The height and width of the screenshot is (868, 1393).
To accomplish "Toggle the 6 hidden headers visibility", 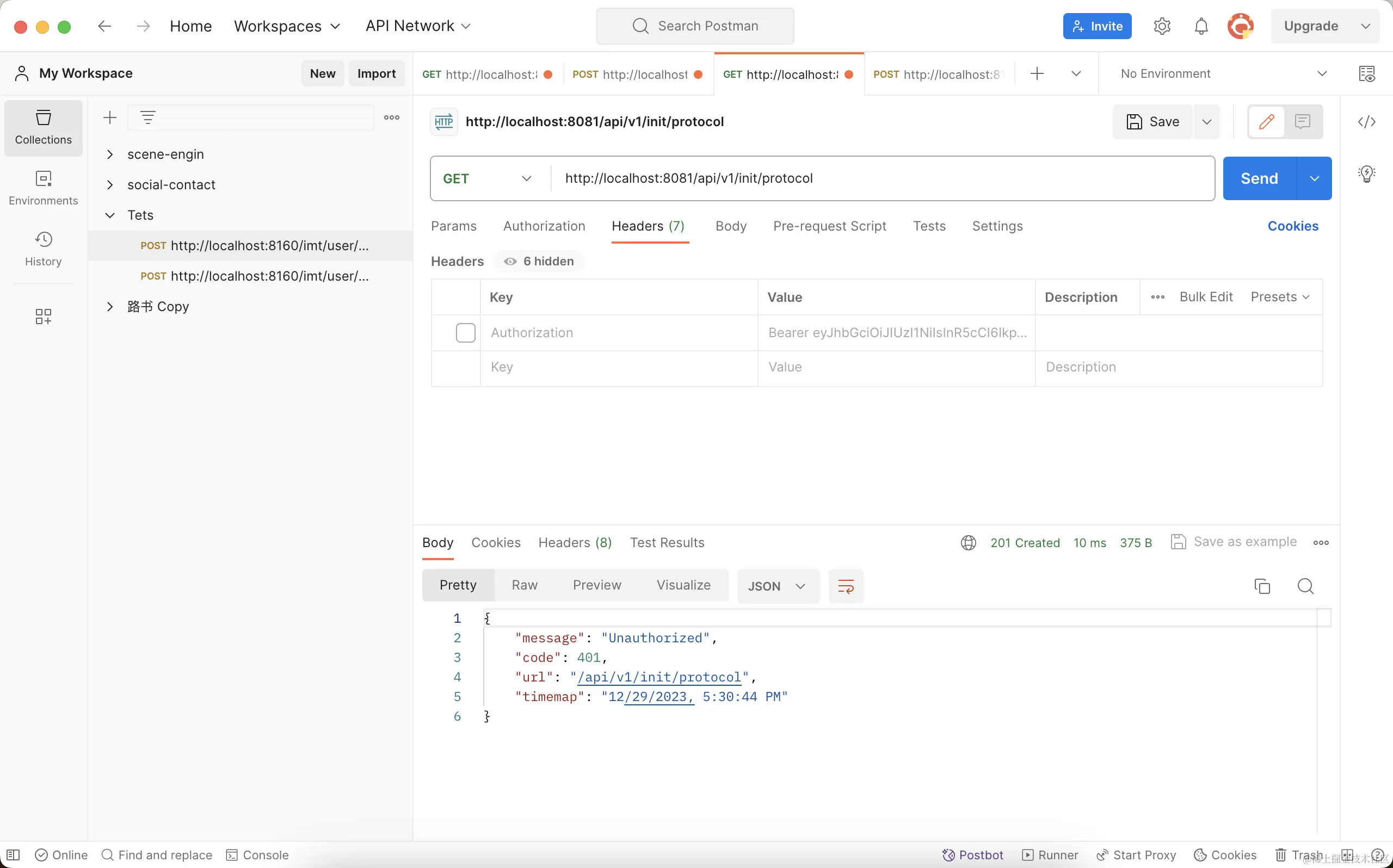I will point(539,262).
